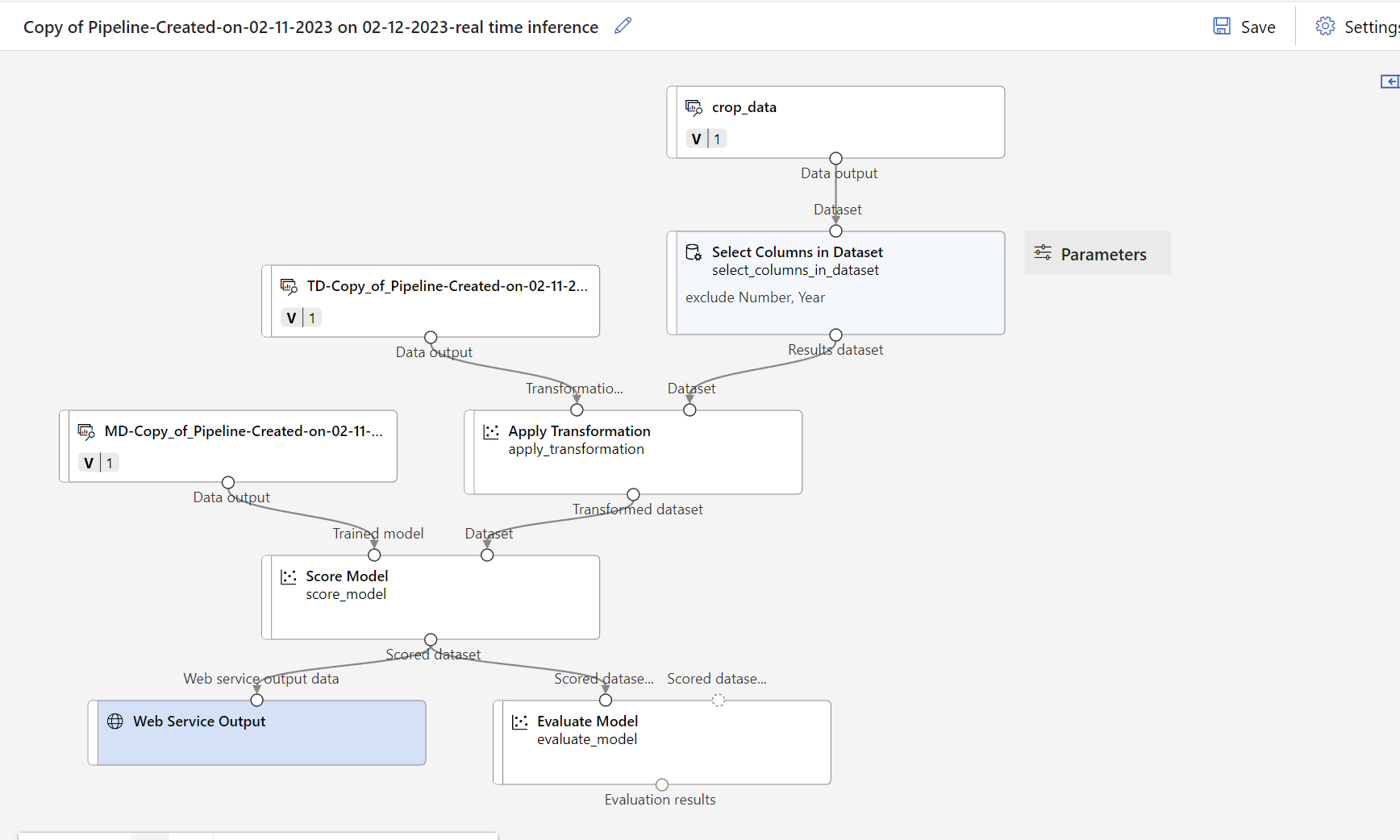Open the version selector on MD-Copy node

(x=98, y=462)
